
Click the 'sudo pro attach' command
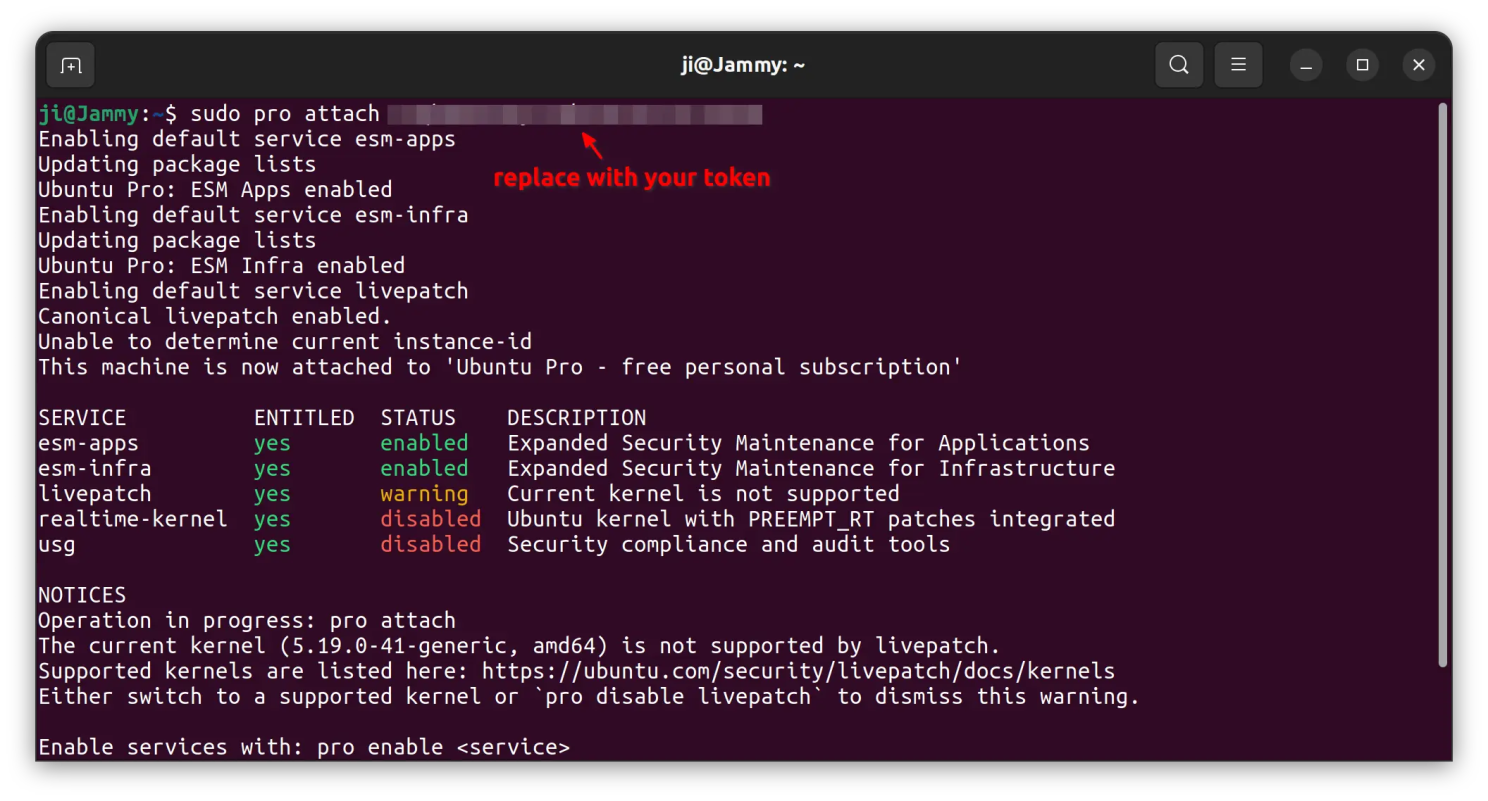pos(285,114)
